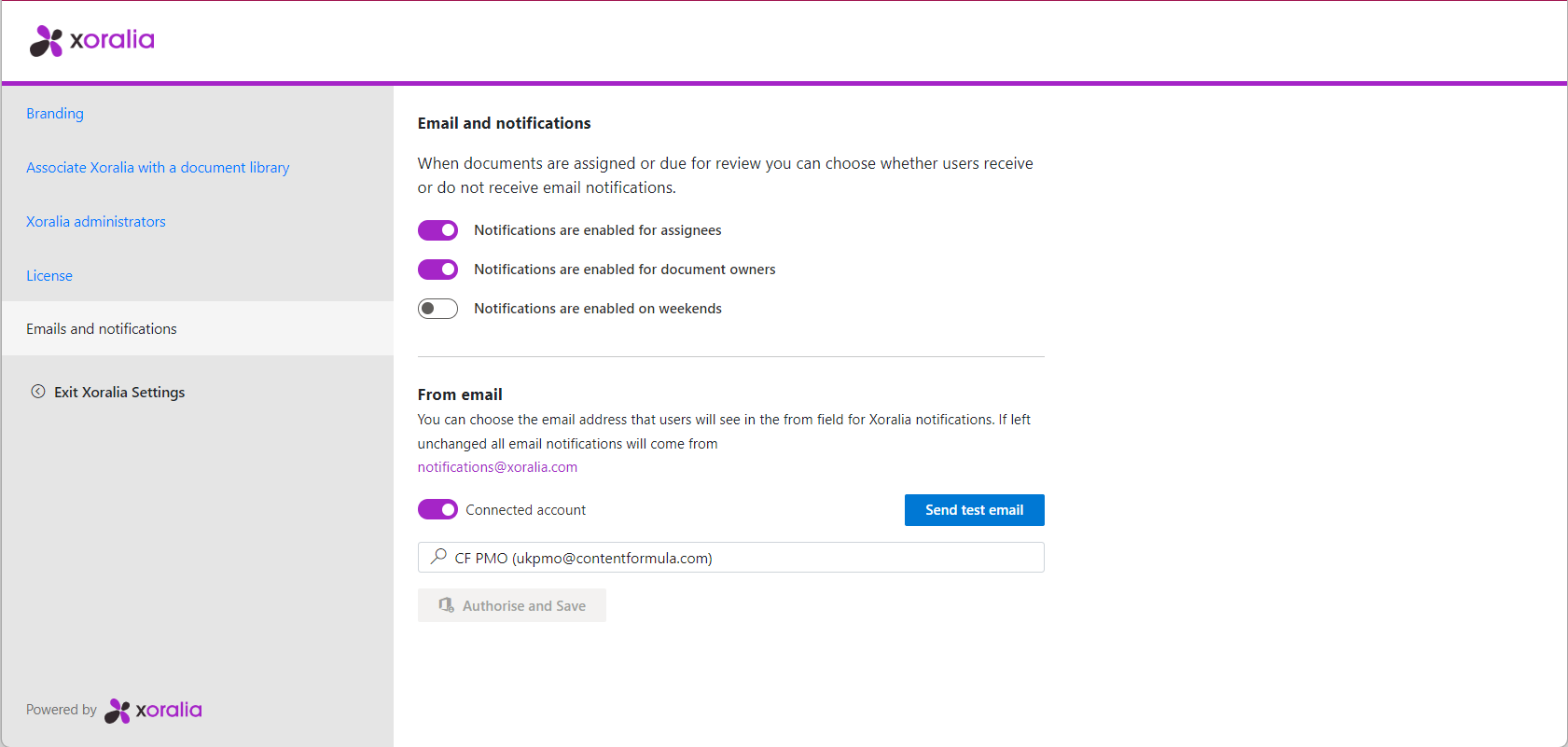
Task: Go to Xoralia administrators
Action: point(96,221)
